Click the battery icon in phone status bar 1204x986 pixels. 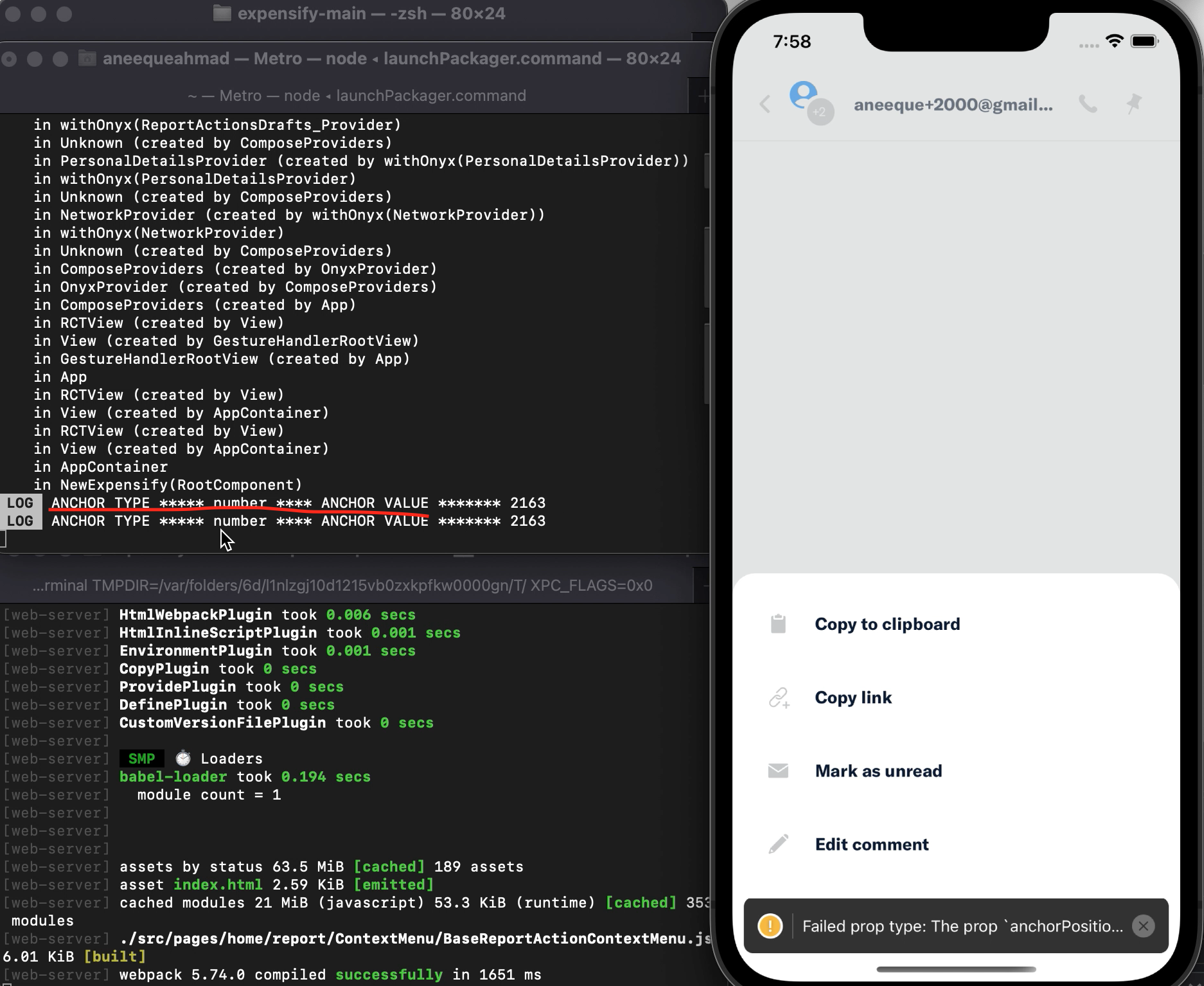(x=1144, y=41)
